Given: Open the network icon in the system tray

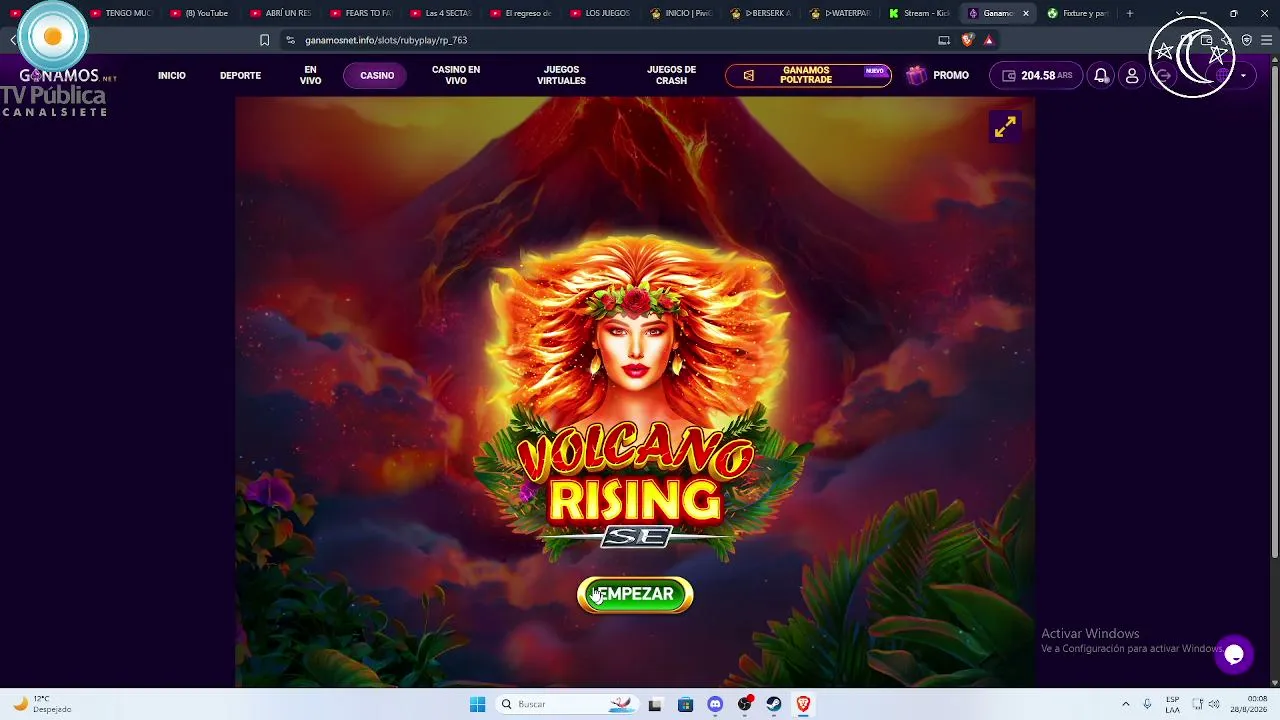Looking at the screenshot, I should pyautogui.click(x=1197, y=704).
